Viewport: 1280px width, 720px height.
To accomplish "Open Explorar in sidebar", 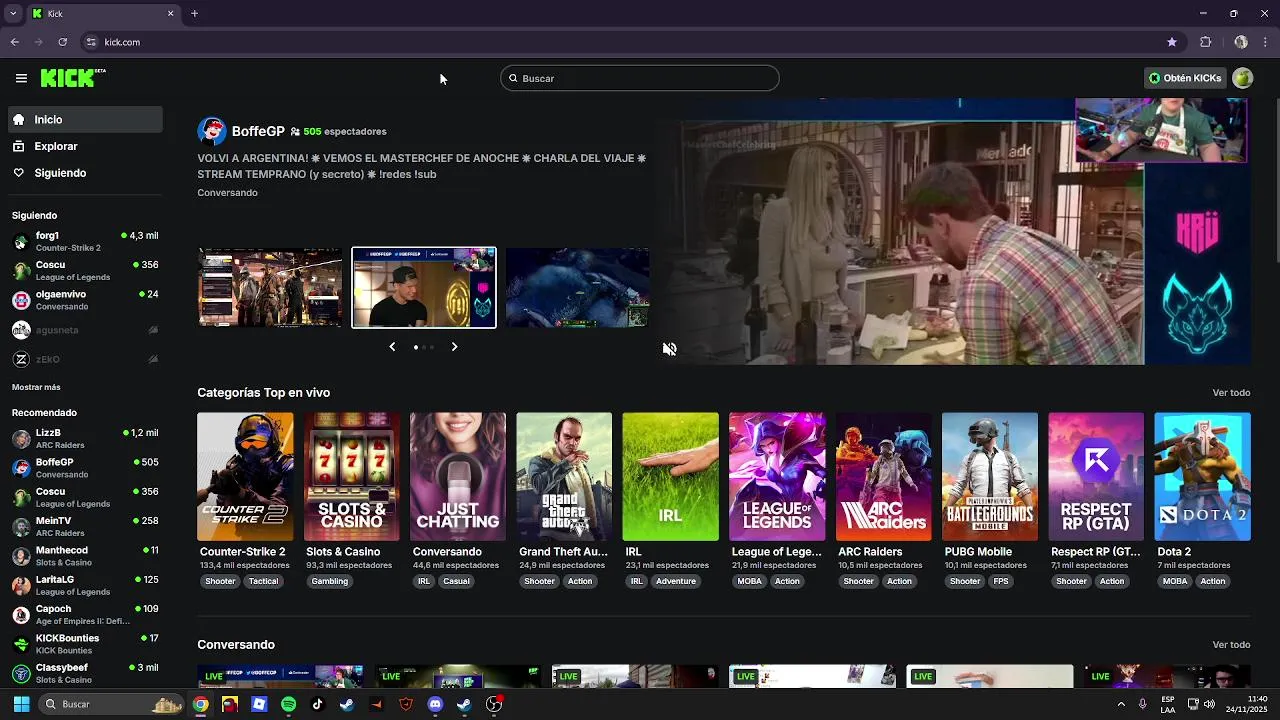I will (x=85, y=146).
